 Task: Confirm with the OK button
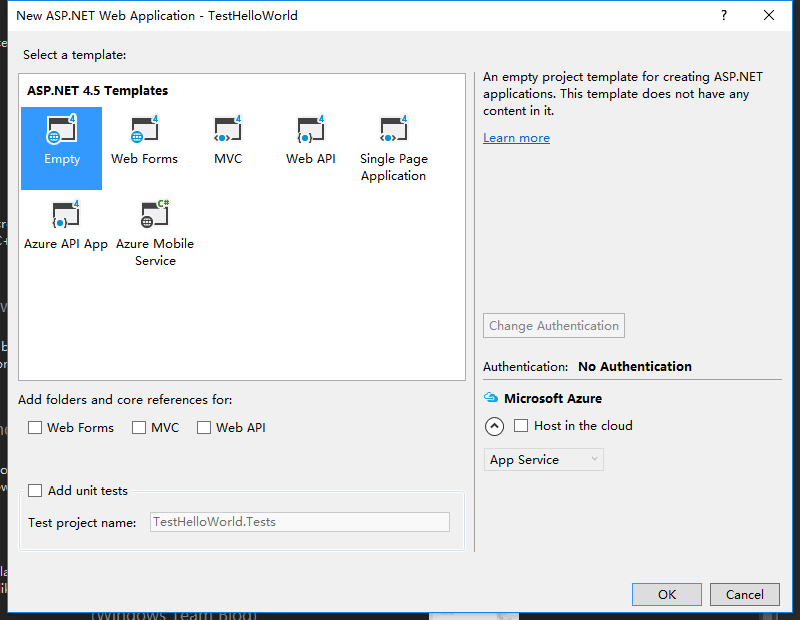[667, 594]
